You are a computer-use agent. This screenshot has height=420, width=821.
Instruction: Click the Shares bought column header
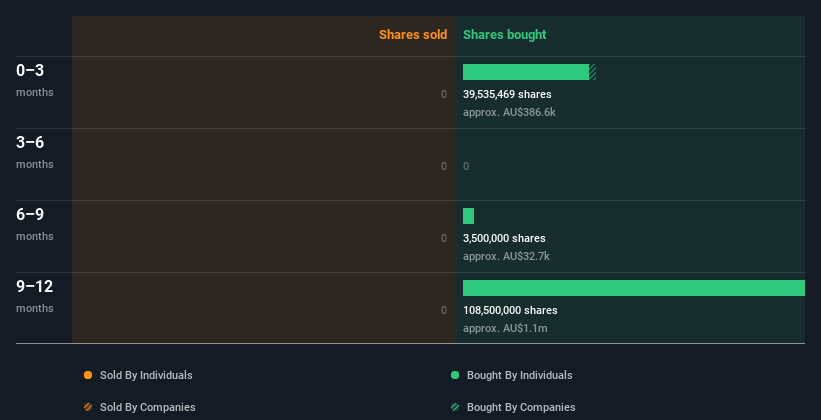point(504,35)
